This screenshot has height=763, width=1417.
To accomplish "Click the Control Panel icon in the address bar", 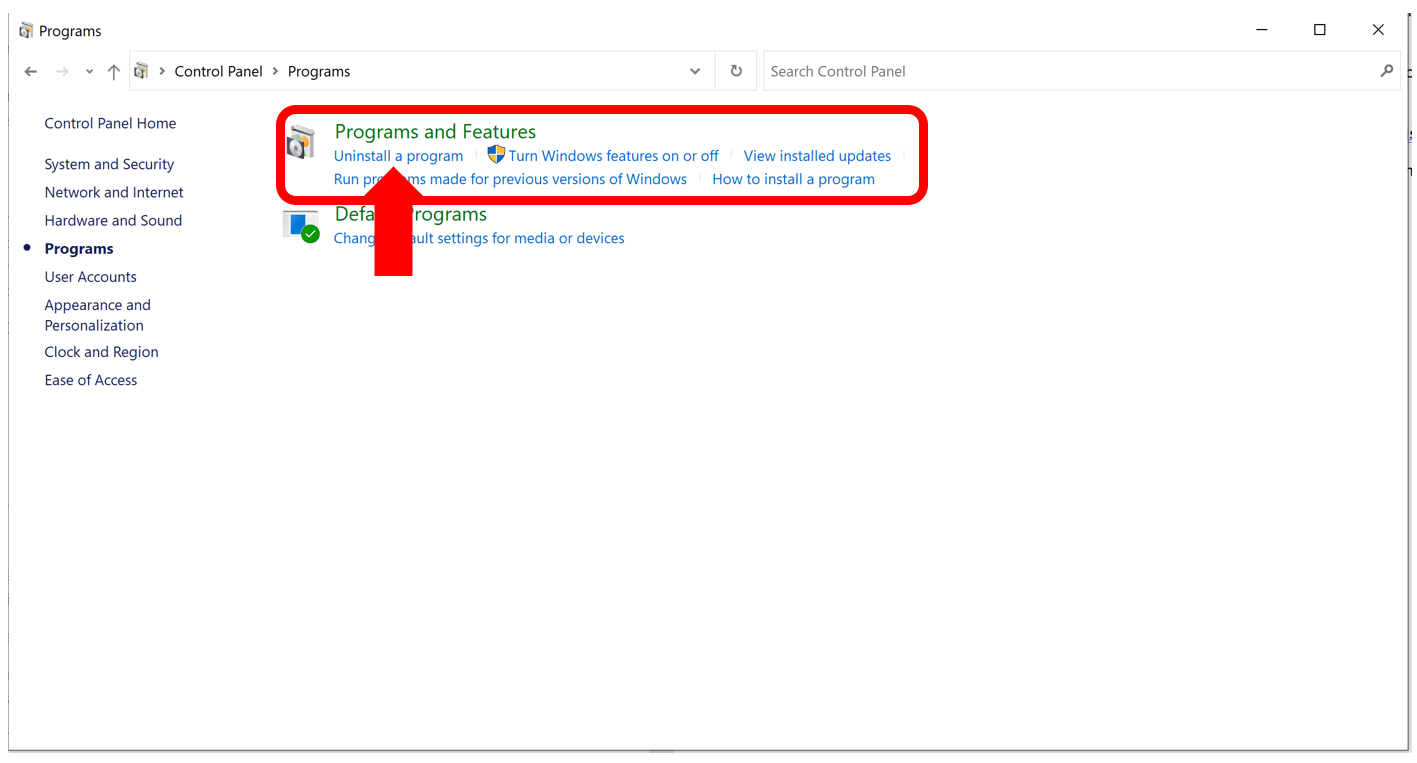I will click(x=141, y=71).
